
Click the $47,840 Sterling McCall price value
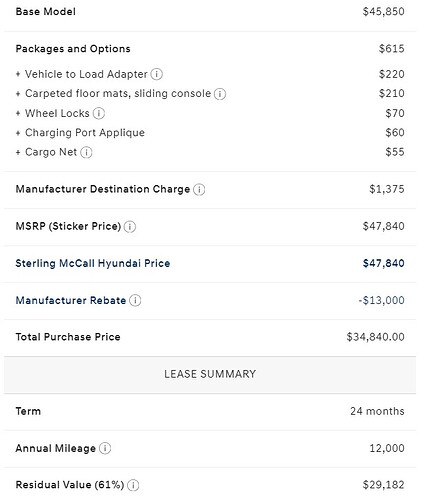click(x=384, y=263)
